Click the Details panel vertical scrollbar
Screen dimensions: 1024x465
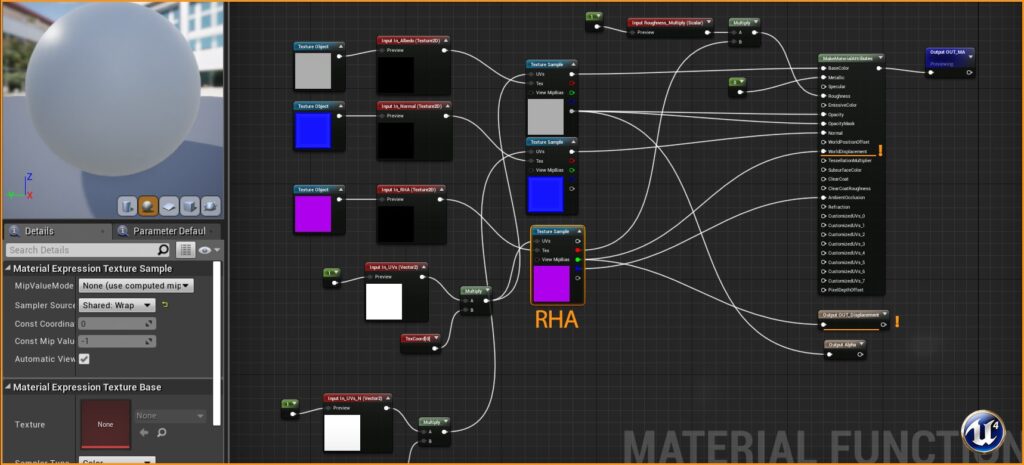pos(217,343)
